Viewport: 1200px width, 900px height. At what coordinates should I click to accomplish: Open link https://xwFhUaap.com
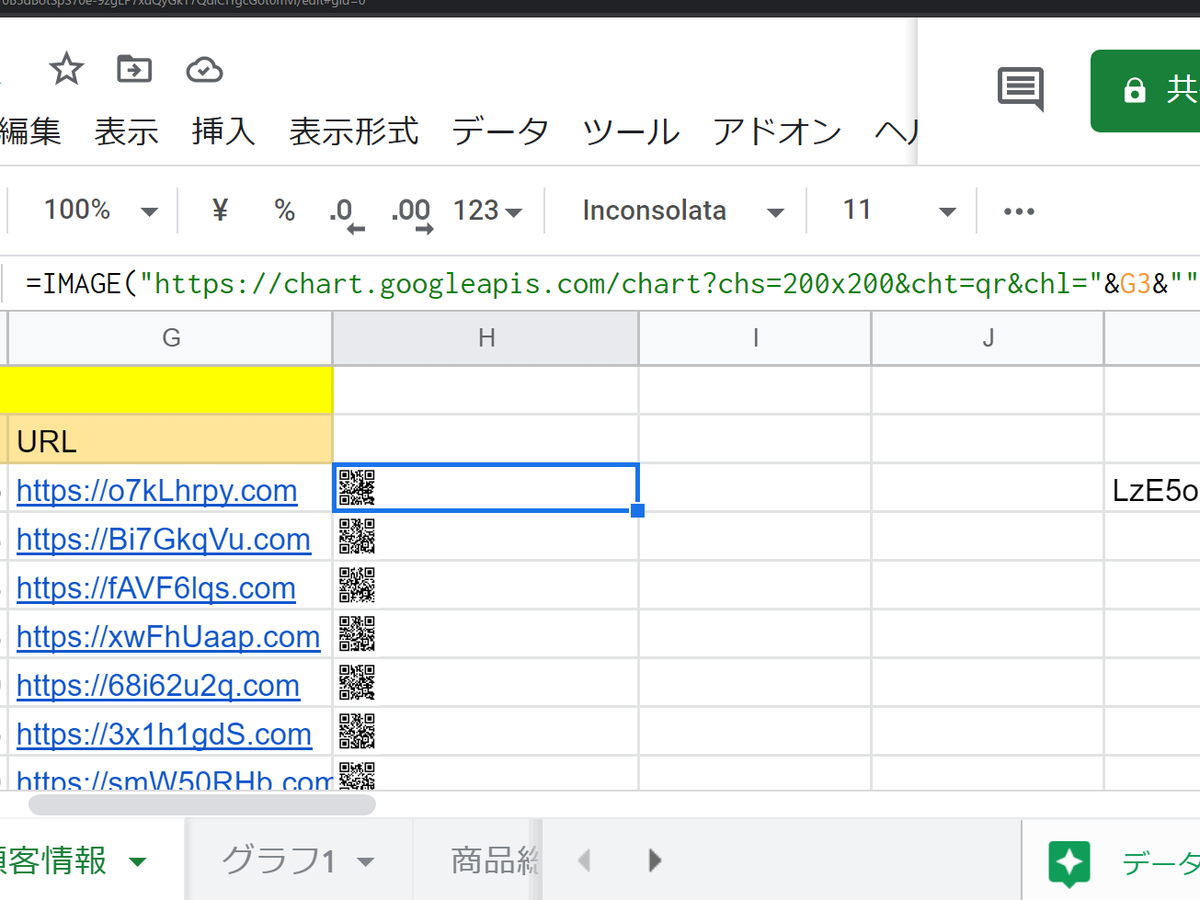click(168, 636)
